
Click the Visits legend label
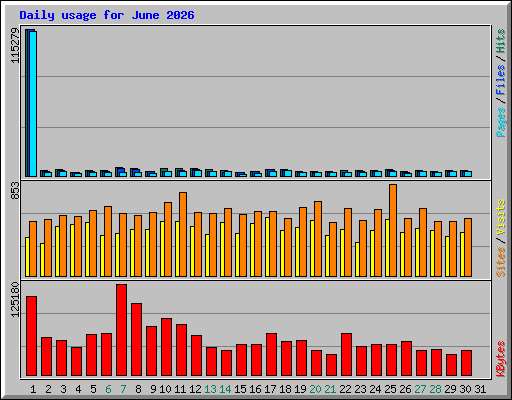click(x=501, y=218)
